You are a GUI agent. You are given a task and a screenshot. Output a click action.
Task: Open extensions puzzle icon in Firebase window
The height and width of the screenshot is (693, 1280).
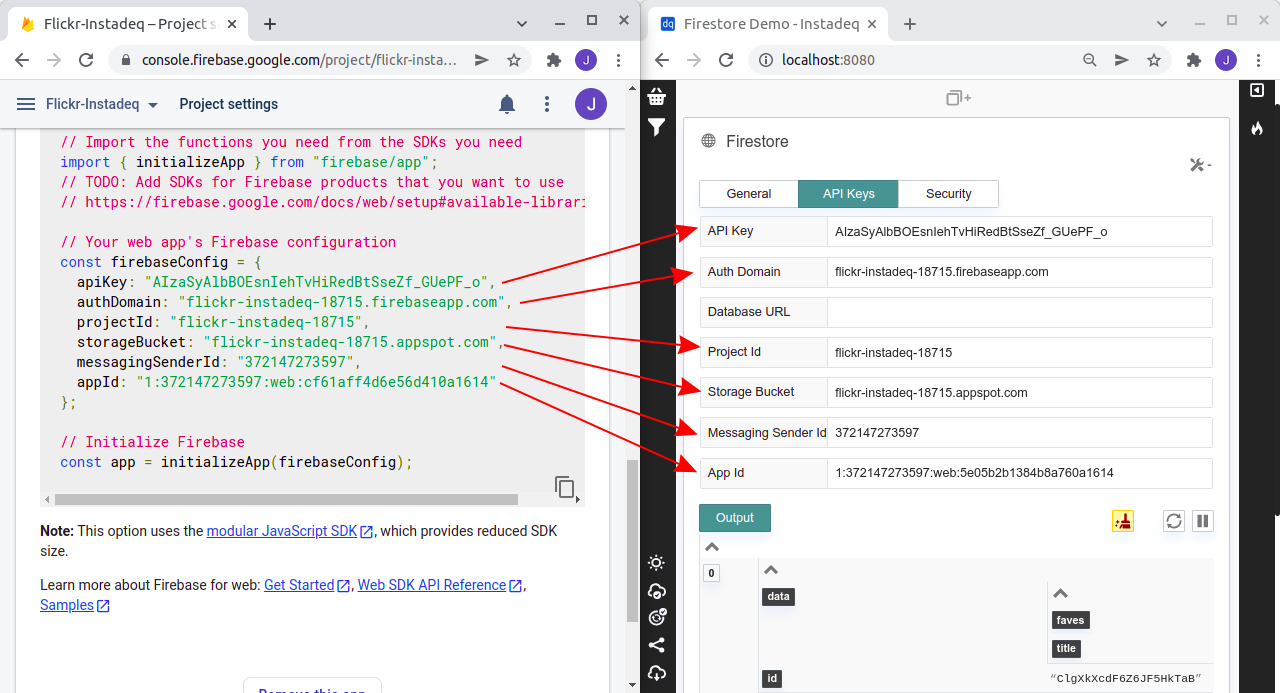click(554, 60)
